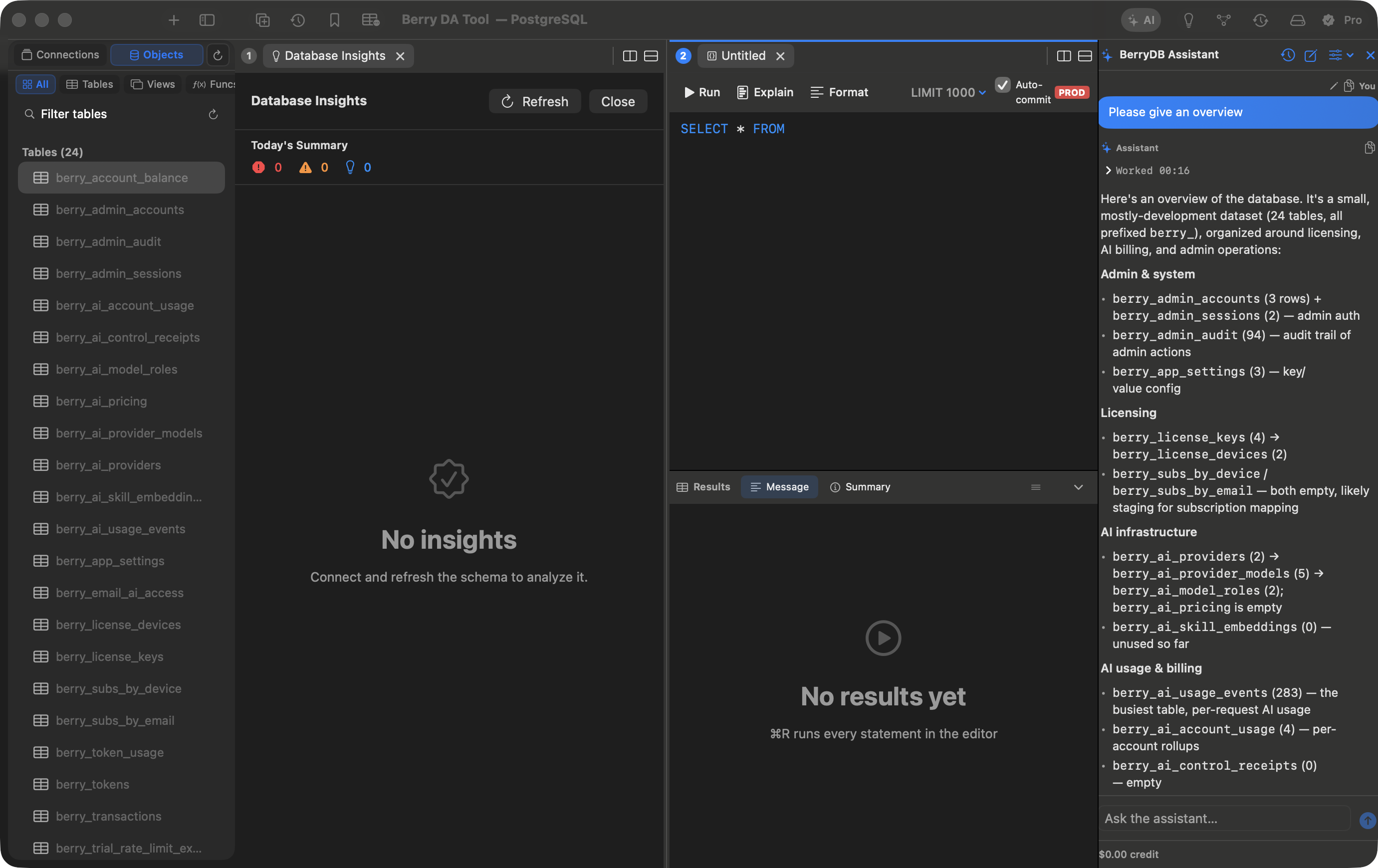Click the blue suggestion count in Today's Summary

[358, 167]
